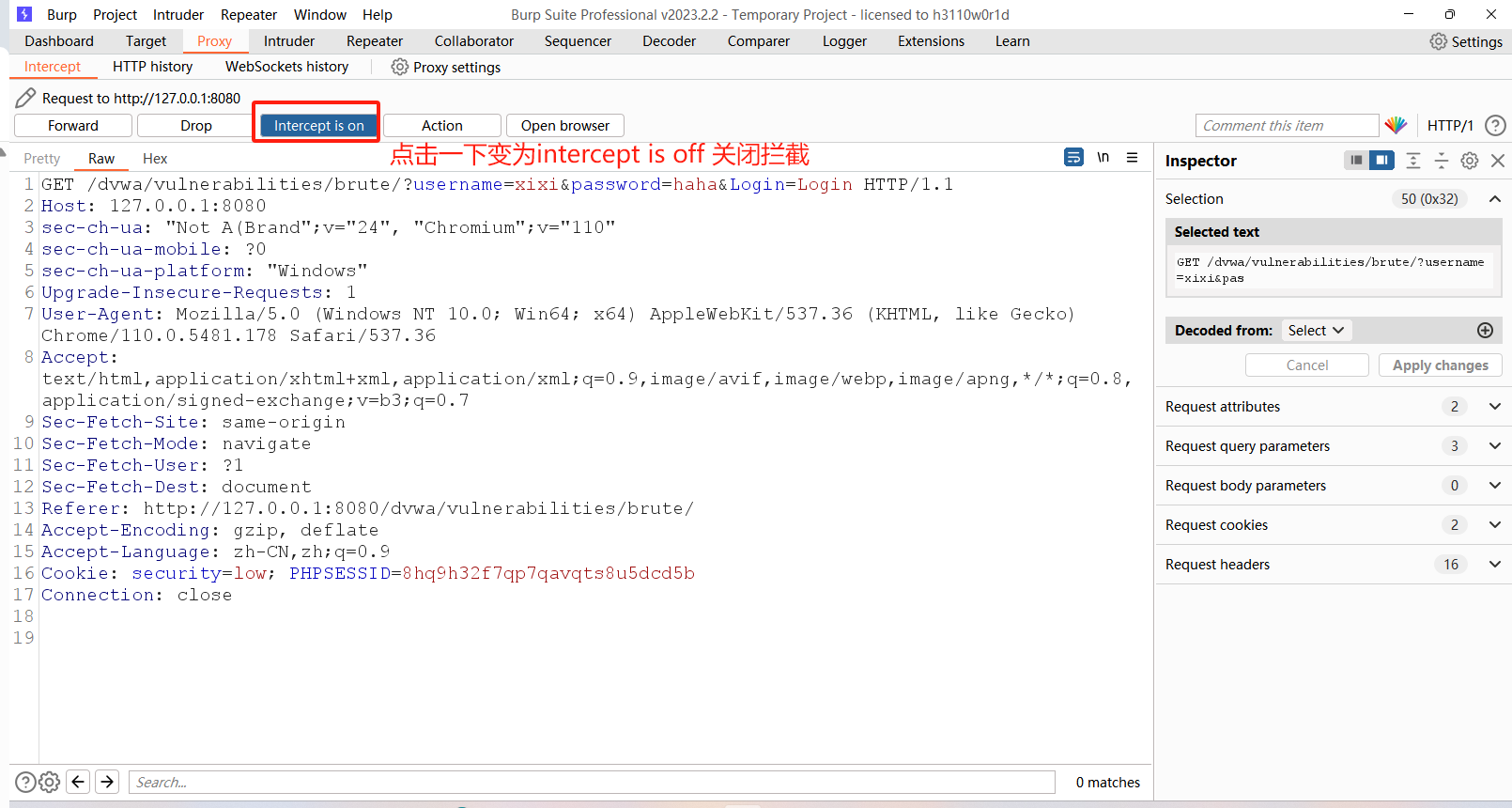Click the Cookie header line in request
Image resolution: width=1512 pixels, height=808 pixels.
tap(368, 573)
